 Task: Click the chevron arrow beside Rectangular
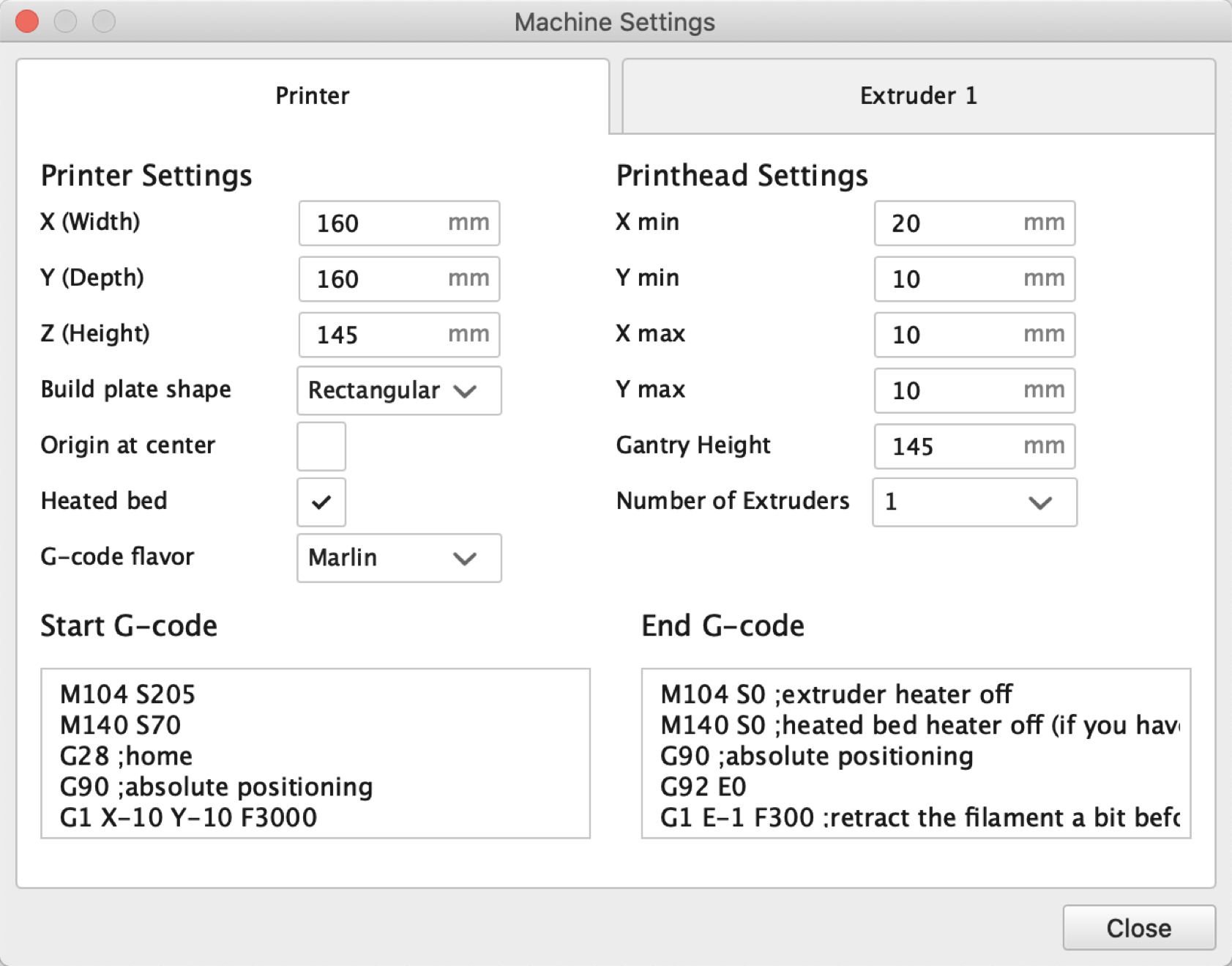(x=465, y=391)
